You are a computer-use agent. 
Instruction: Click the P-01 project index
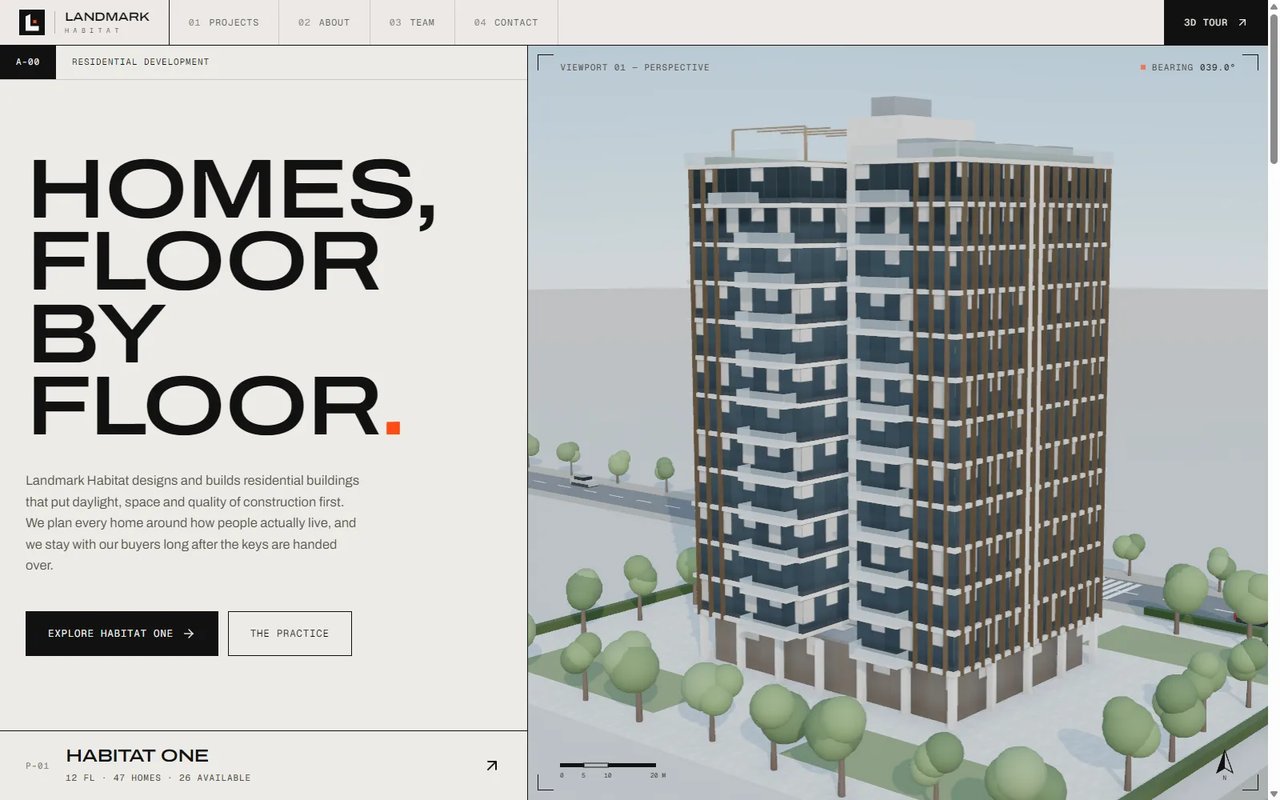37,766
